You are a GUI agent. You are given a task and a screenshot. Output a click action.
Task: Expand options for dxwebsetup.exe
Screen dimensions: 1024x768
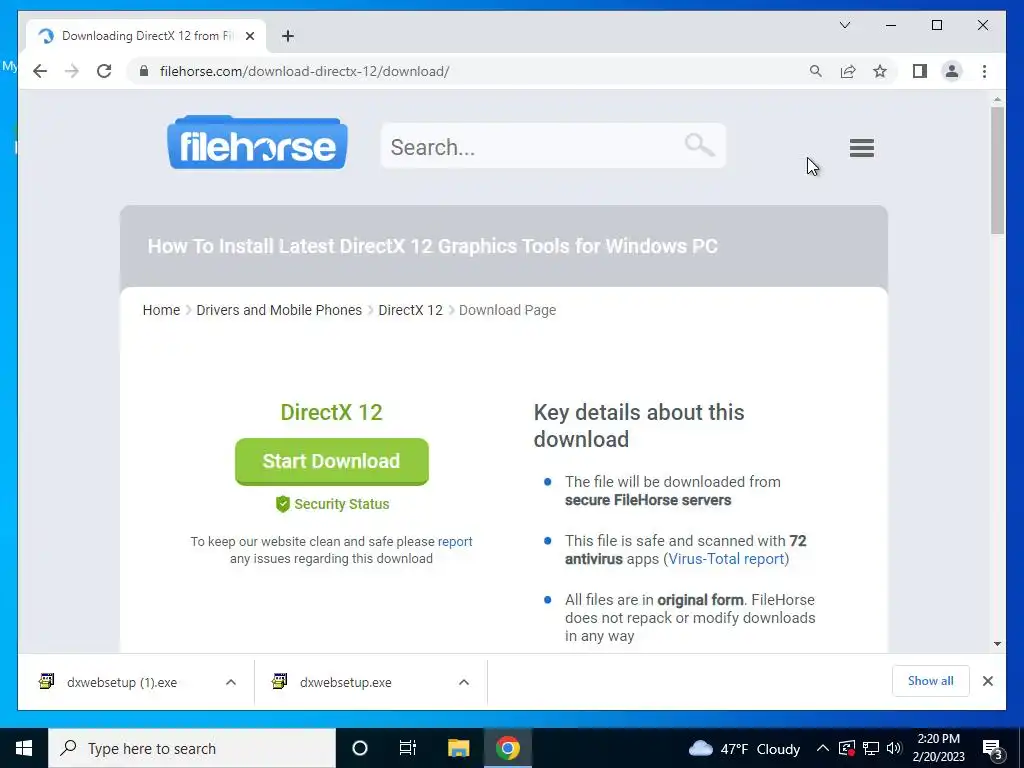(x=464, y=682)
